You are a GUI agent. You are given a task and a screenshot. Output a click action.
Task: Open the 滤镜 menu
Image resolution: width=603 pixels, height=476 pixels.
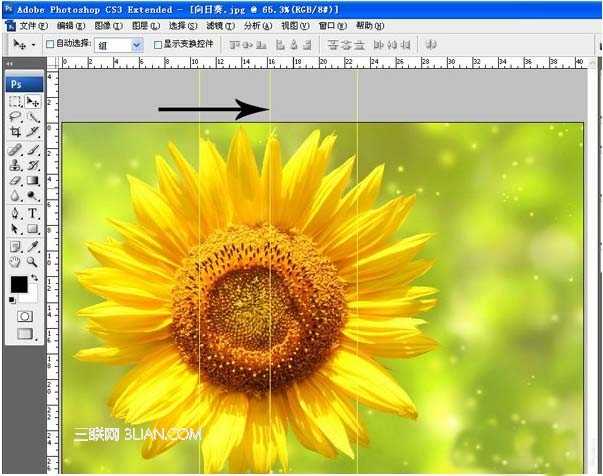point(220,26)
